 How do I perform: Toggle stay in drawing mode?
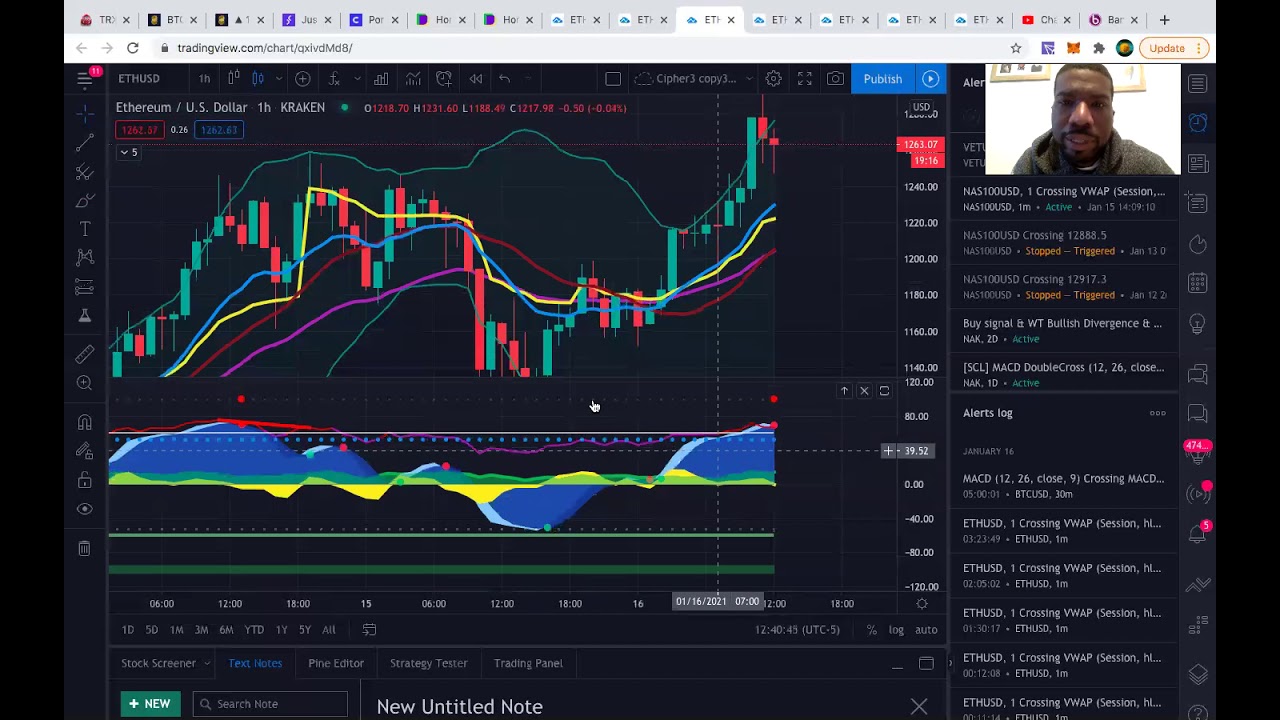click(x=85, y=451)
